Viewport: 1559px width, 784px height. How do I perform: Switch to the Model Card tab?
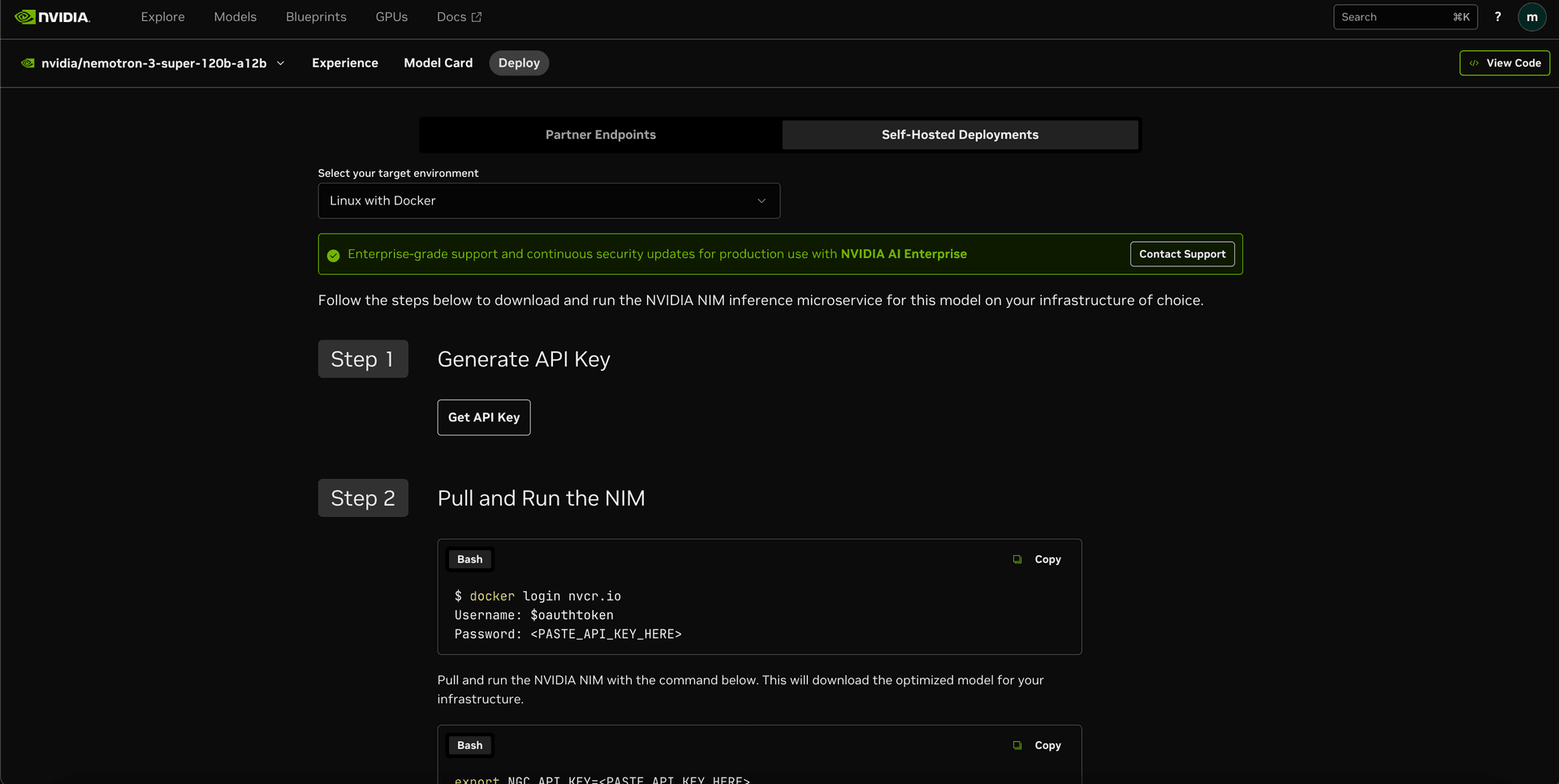pos(438,62)
